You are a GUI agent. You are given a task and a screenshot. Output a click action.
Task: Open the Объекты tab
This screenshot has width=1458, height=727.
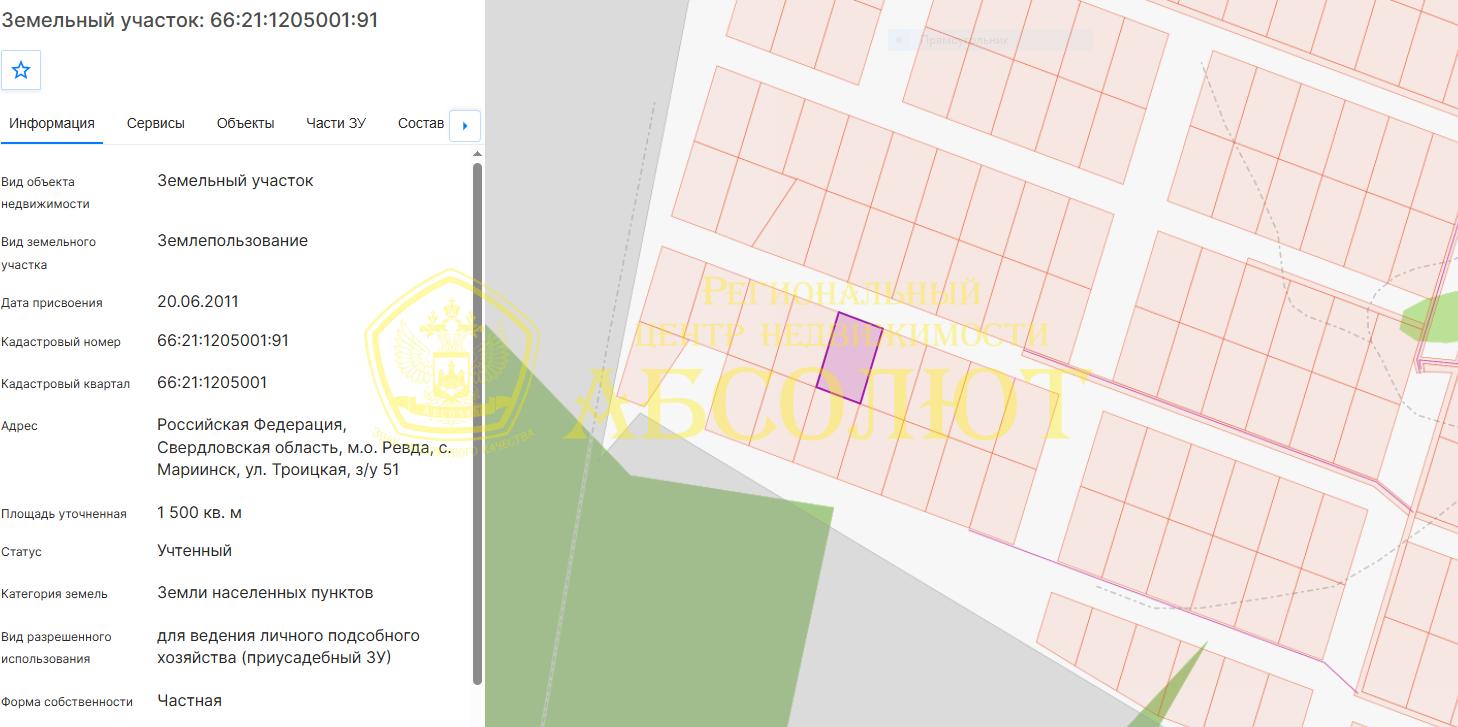pos(245,123)
